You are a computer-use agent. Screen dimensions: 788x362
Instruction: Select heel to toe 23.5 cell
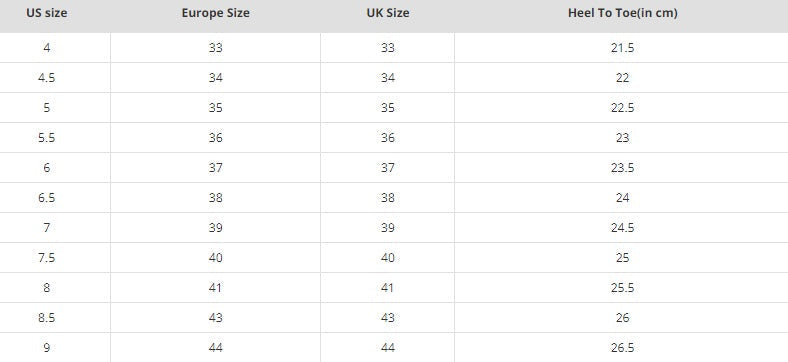[623, 168]
